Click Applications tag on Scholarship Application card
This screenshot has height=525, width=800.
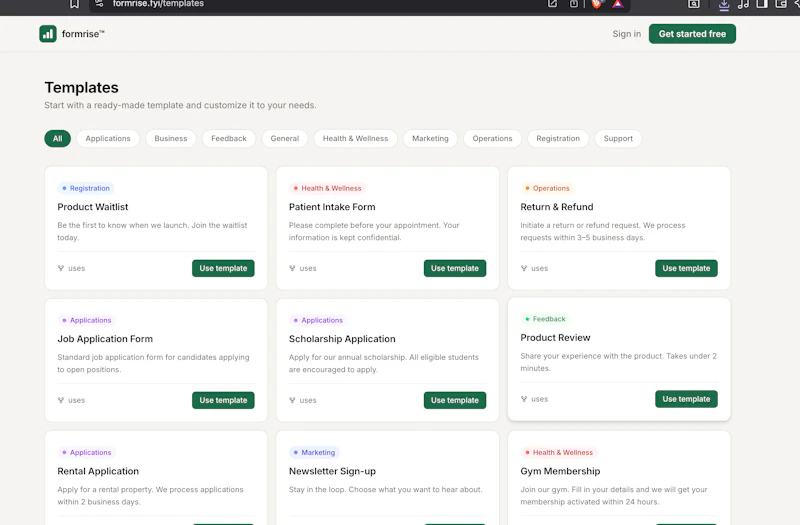click(318, 320)
